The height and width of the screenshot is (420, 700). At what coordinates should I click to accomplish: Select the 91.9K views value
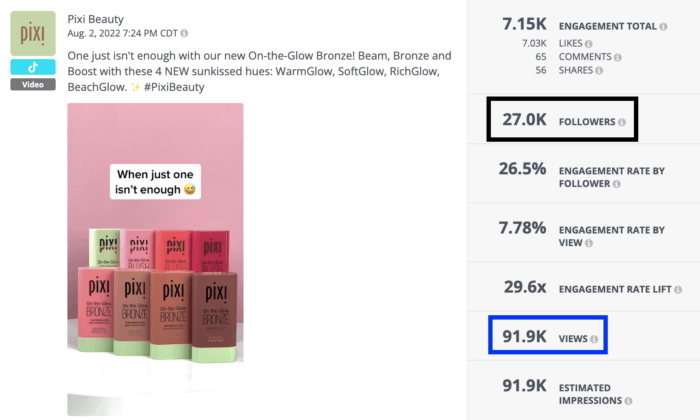(522, 337)
